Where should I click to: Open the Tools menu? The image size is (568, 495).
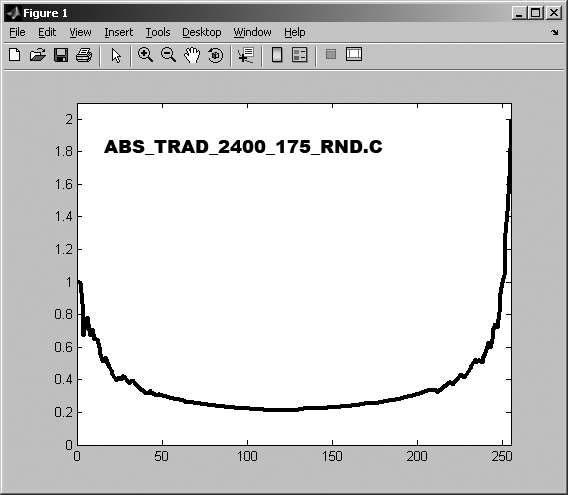(x=158, y=32)
